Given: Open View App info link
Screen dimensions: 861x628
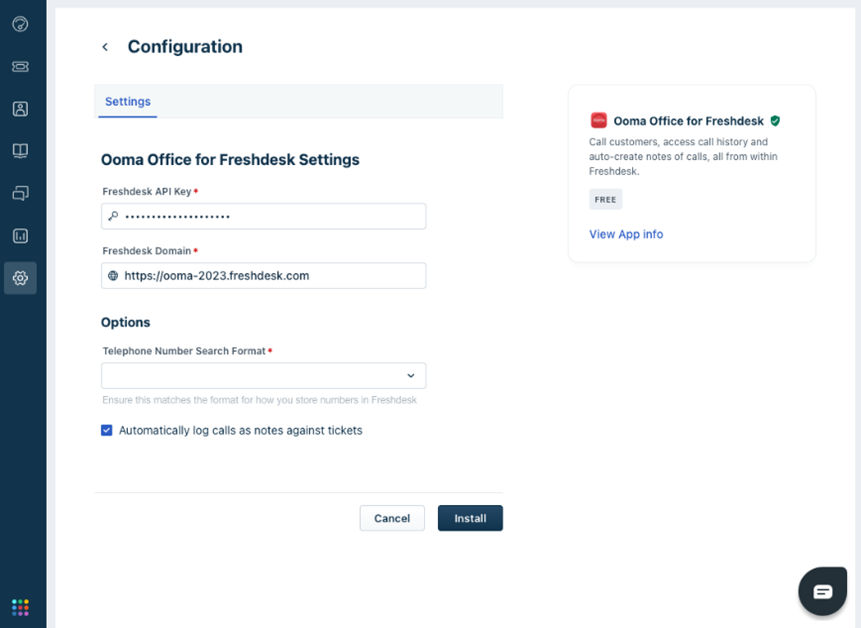Looking at the screenshot, I should [625, 233].
